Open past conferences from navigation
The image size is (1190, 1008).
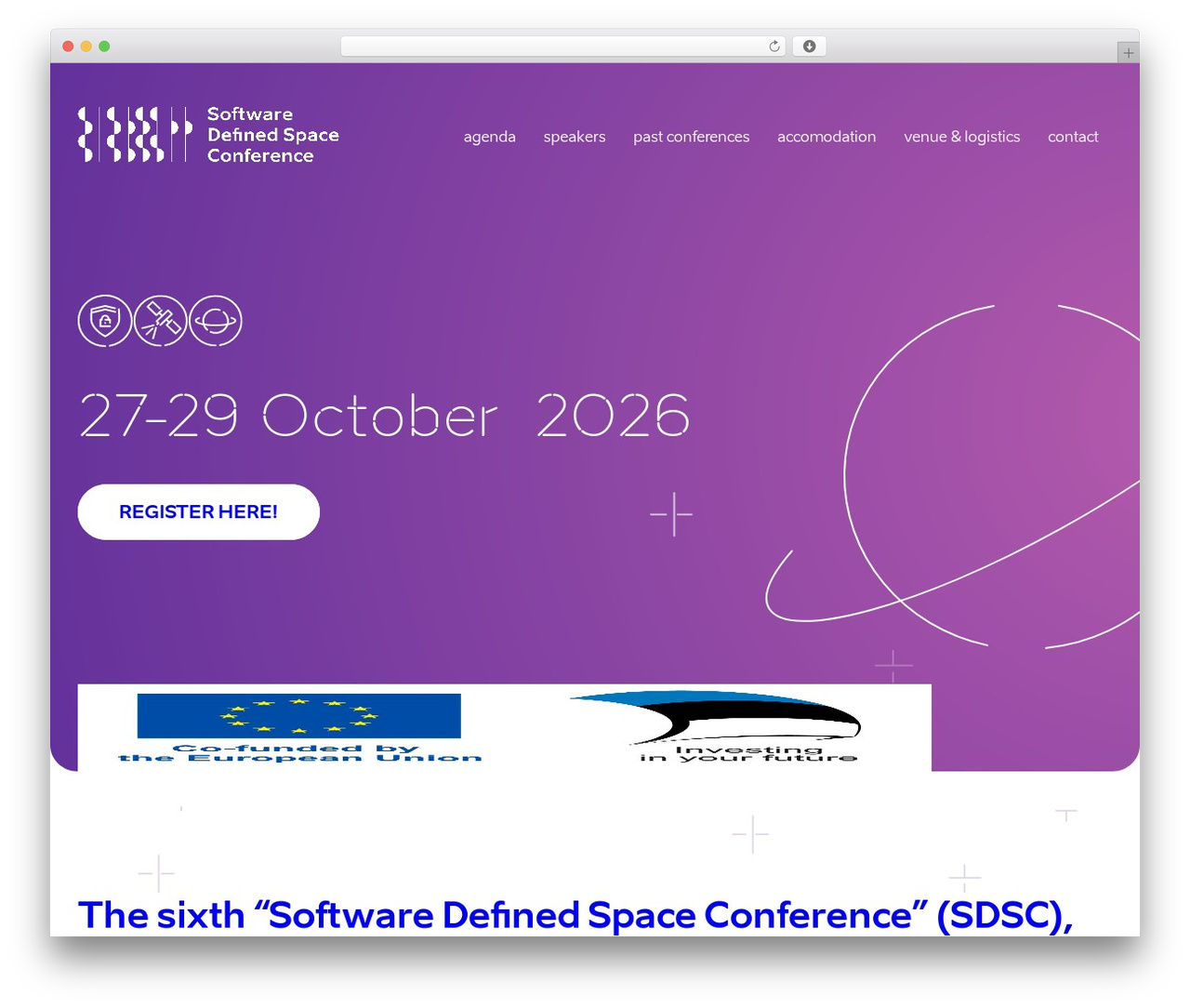click(x=692, y=137)
